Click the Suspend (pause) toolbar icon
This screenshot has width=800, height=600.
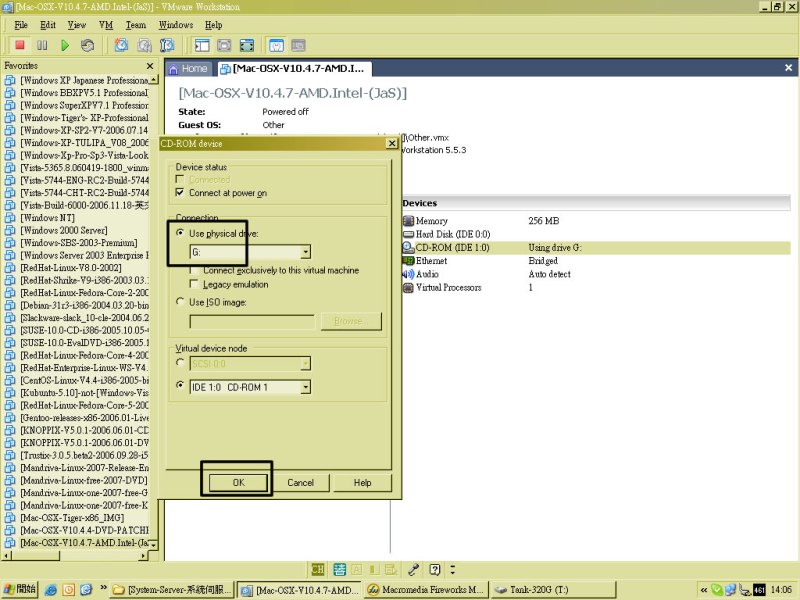42,45
